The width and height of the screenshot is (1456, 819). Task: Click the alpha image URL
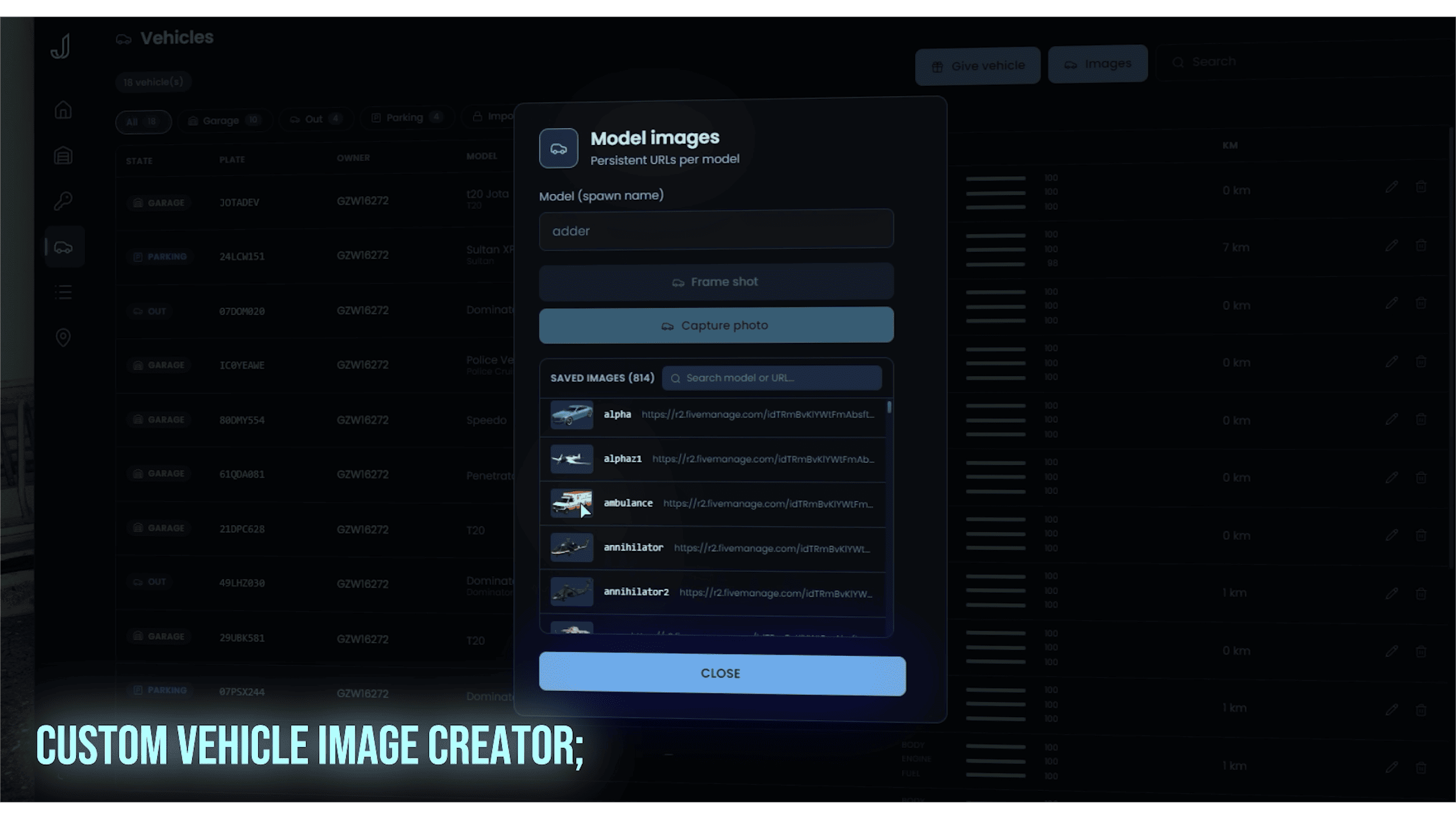coord(758,415)
